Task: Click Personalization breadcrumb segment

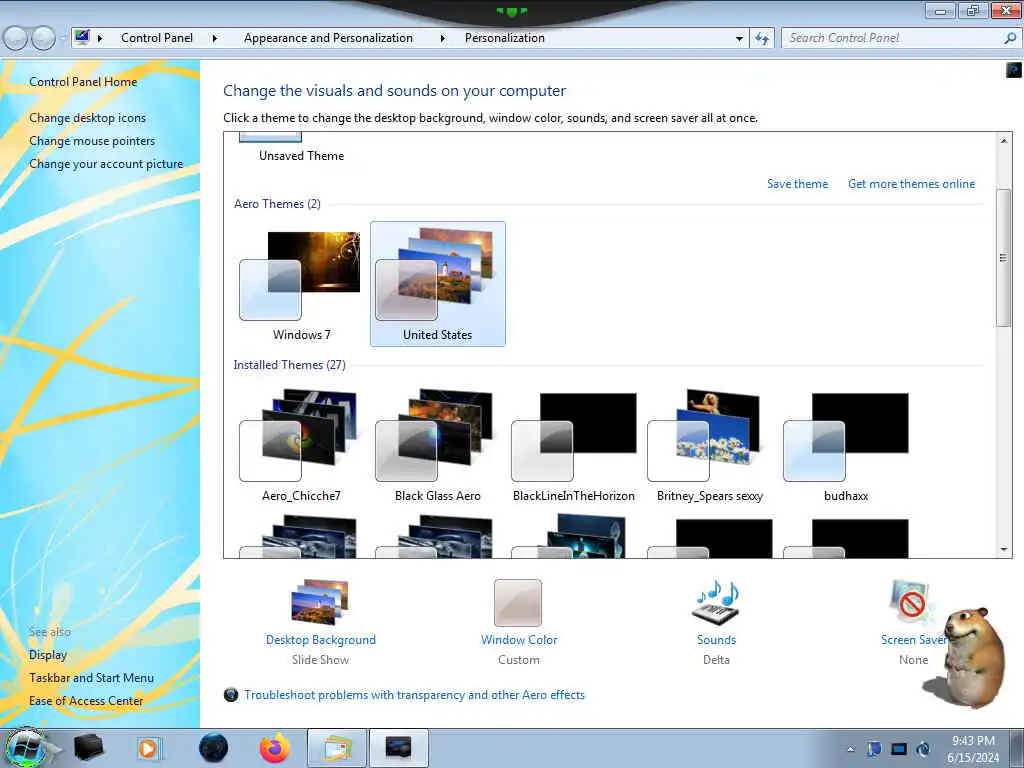Action: (504, 38)
